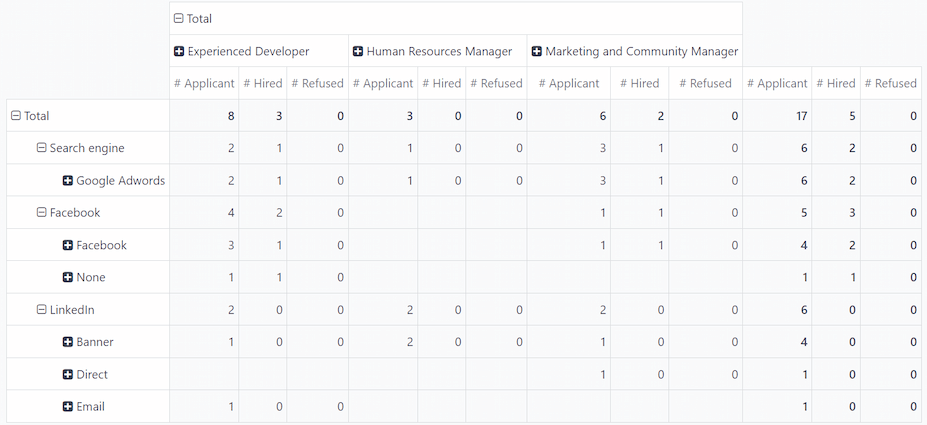The image size is (927, 425).
Task: Collapse the top-level Facebook row group
Action: [42, 213]
